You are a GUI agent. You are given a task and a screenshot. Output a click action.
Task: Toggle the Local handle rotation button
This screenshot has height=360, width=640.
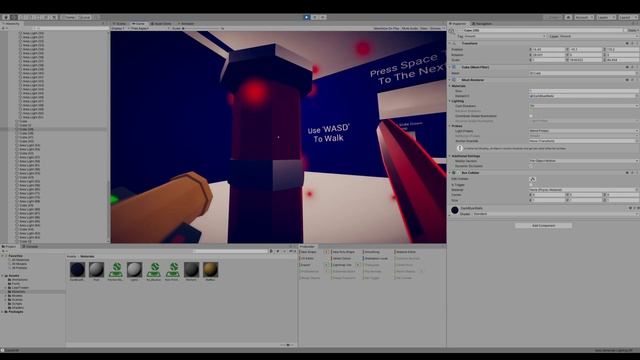tap(84, 18)
